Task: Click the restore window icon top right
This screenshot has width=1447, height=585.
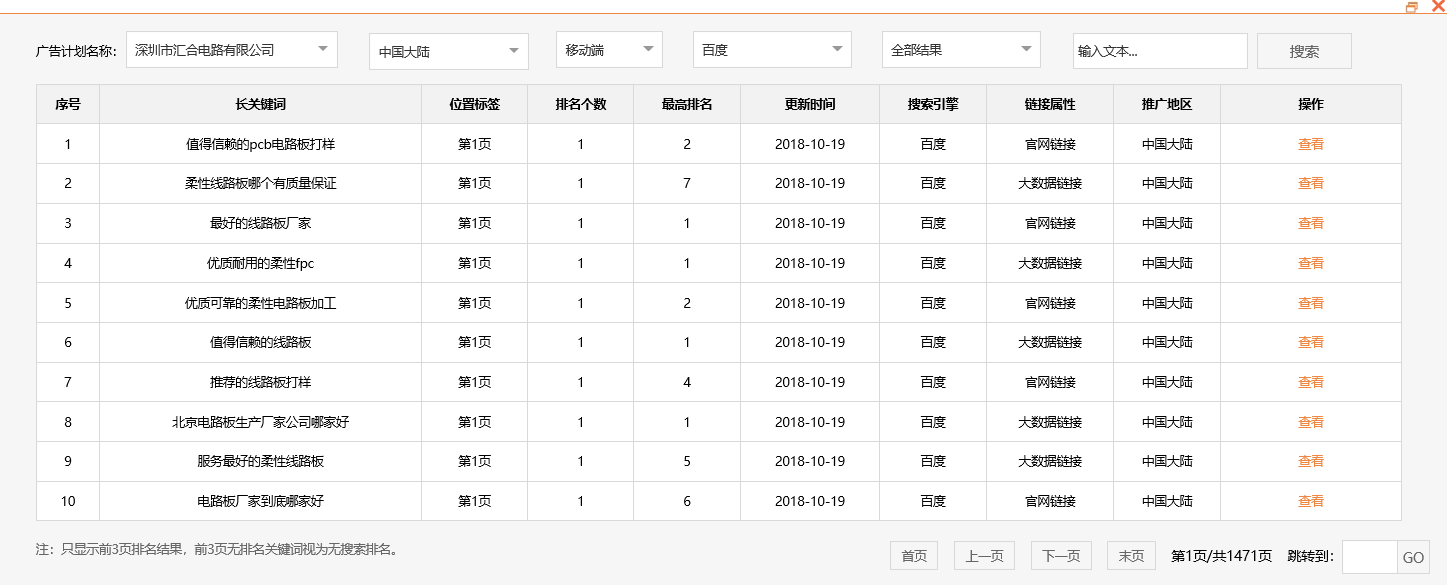Action: click(x=1413, y=8)
